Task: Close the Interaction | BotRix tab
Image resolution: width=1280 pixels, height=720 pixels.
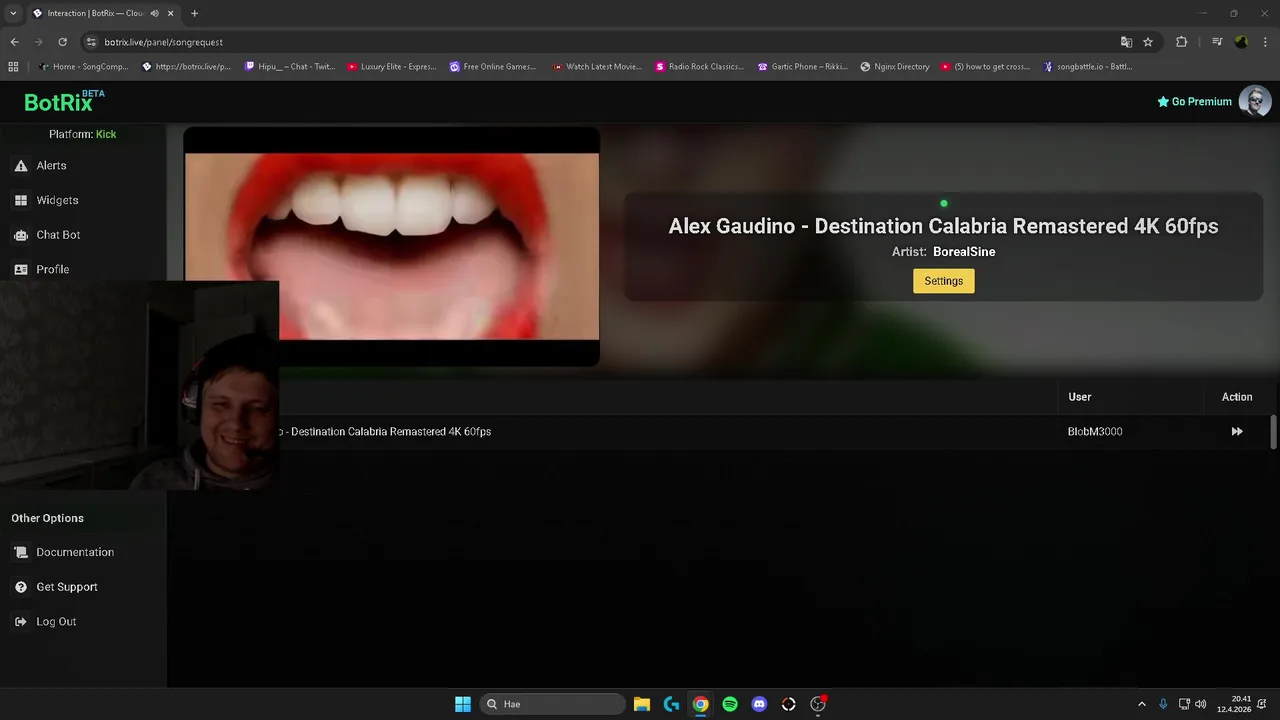Action: click(171, 13)
